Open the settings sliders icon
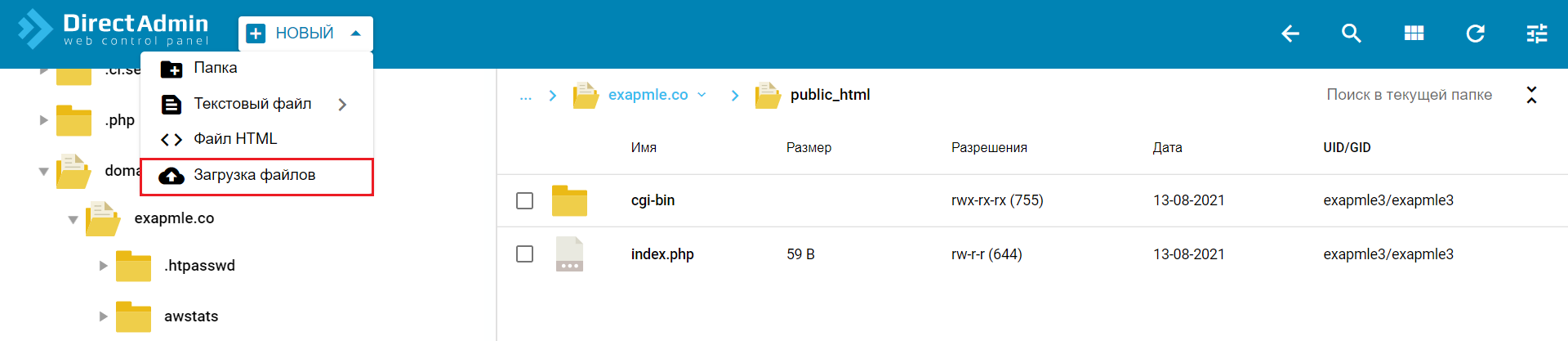This screenshot has height=341, width=1568. point(1537,34)
